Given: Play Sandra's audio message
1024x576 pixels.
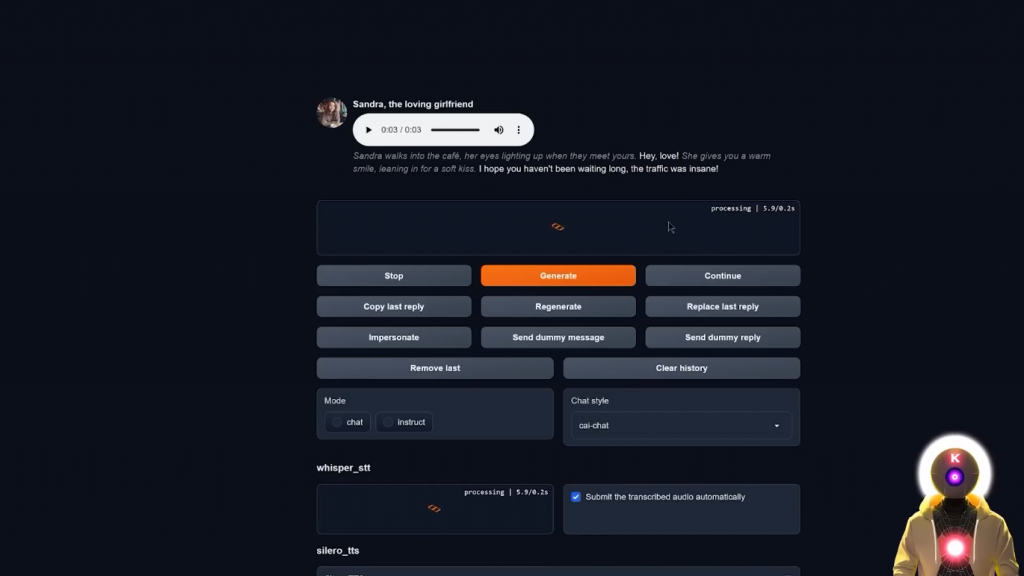Looking at the screenshot, I should click(368, 130).
